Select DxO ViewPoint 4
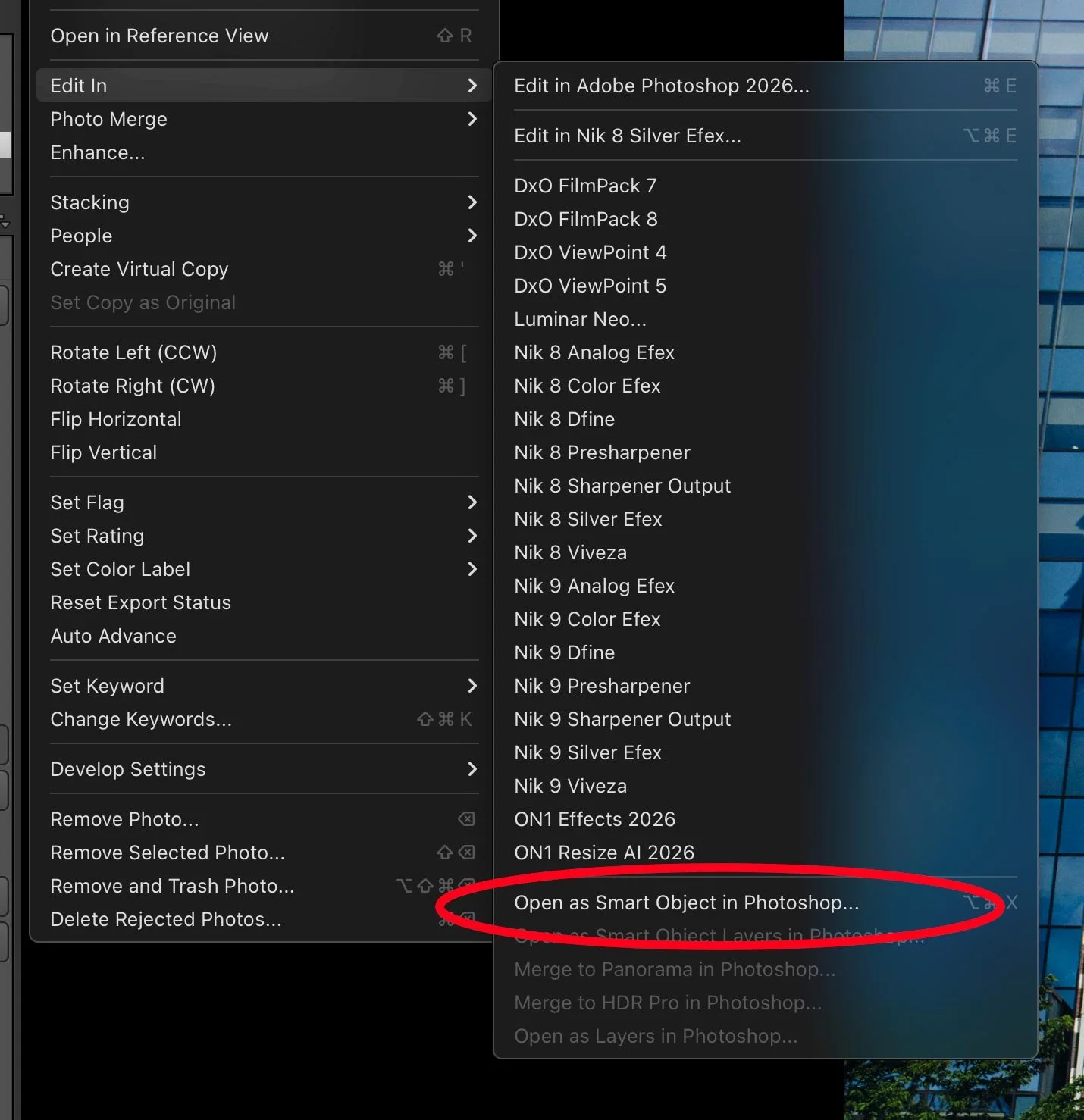The image size is (1084, 1120). tap(766, 252)
